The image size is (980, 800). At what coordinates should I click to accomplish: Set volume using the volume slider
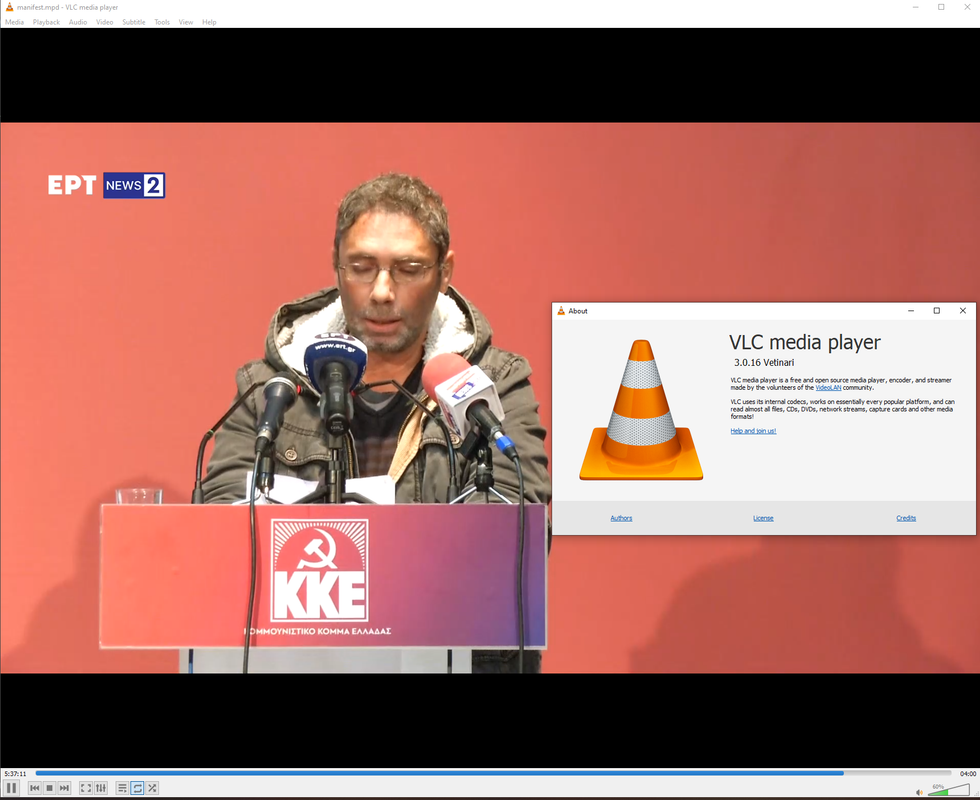(x=949, y=791)
